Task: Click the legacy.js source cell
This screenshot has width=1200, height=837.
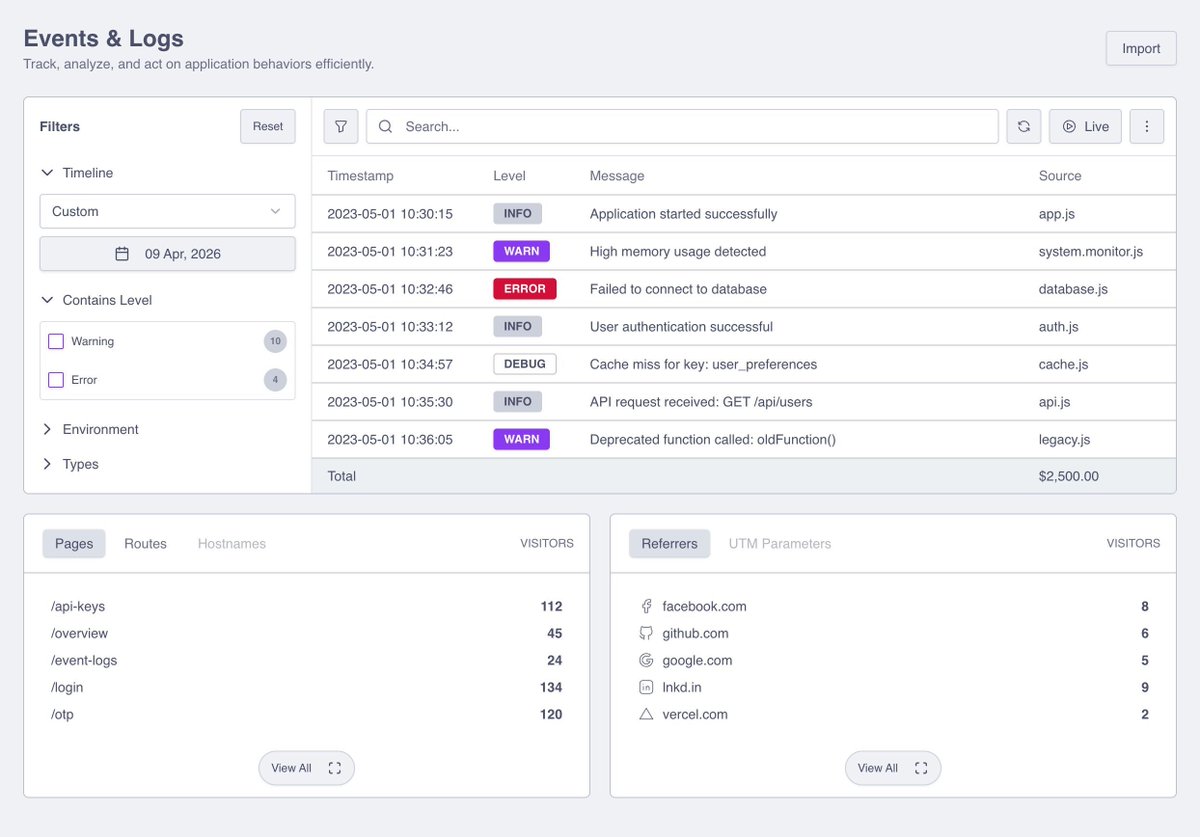Action: pos(1064,439)
